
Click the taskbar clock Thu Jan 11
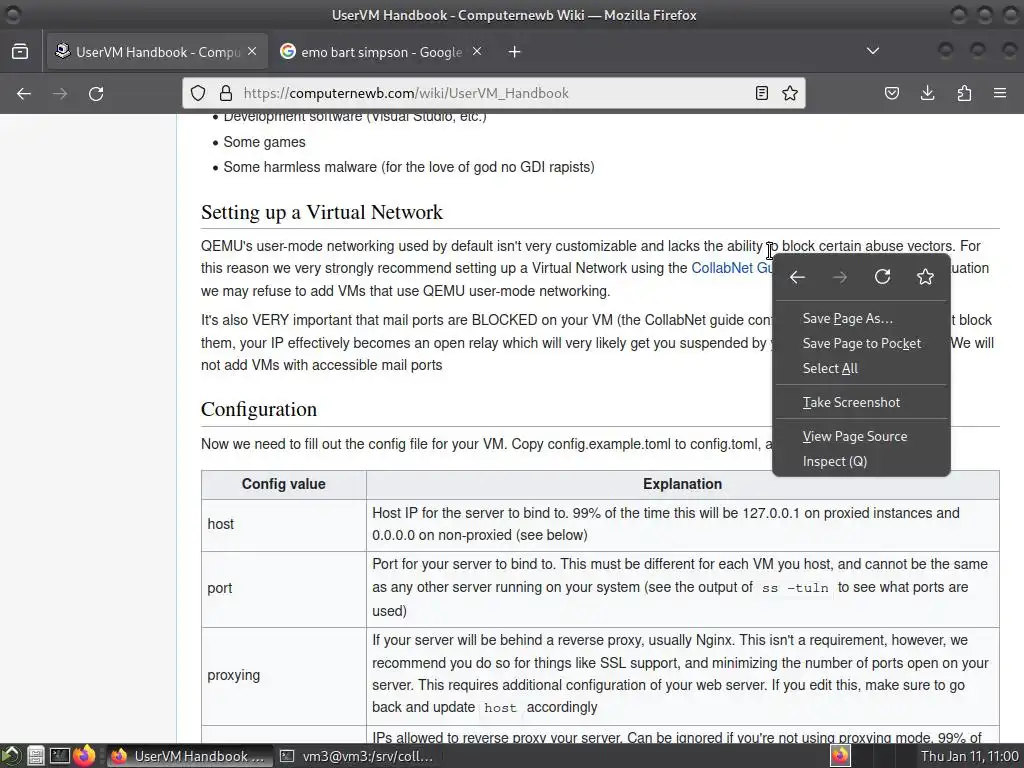(x=969, y=756)
